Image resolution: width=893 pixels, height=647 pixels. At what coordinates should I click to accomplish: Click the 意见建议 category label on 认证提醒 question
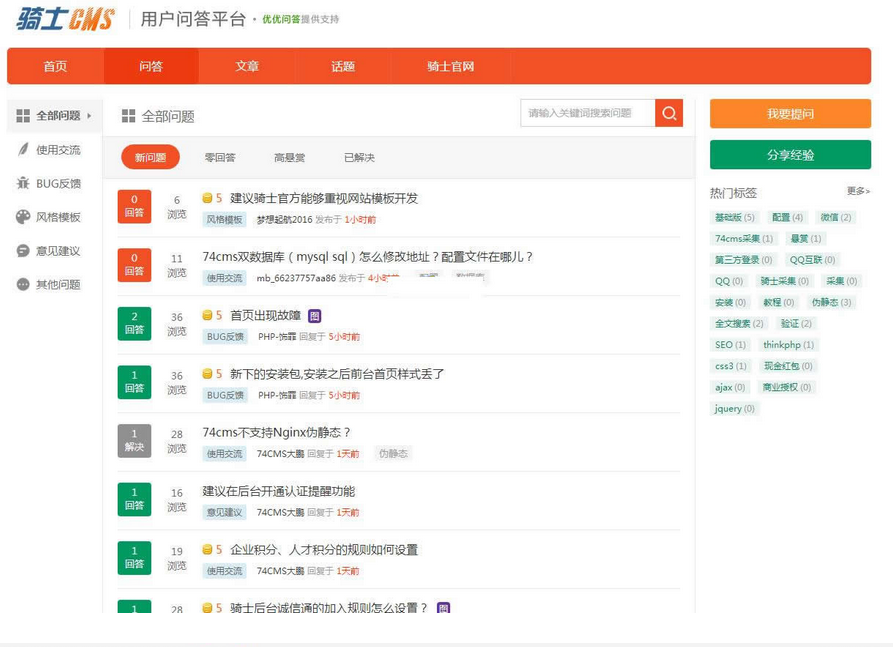click(224, 513)
